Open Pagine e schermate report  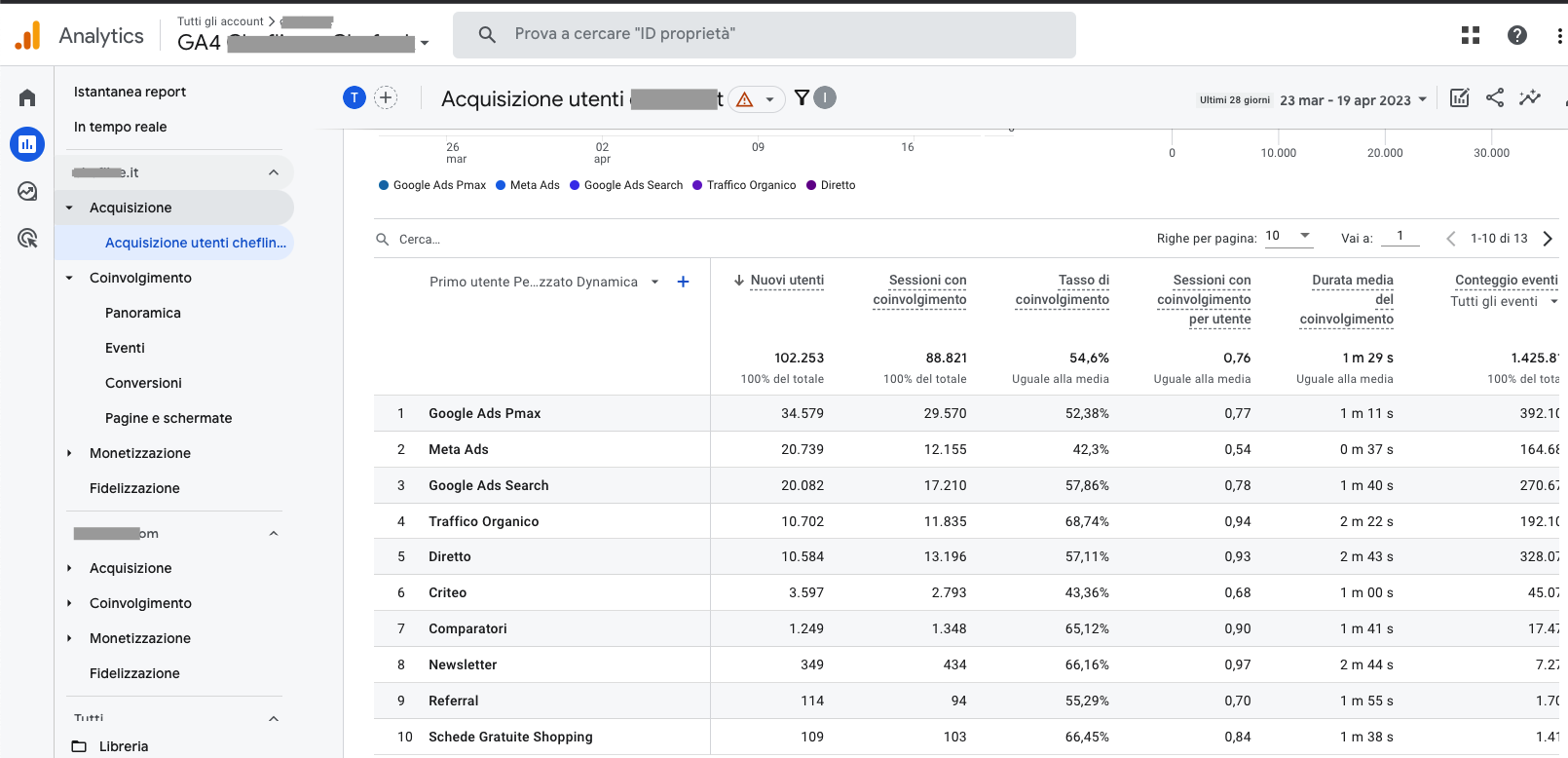(x=168, y=418)
